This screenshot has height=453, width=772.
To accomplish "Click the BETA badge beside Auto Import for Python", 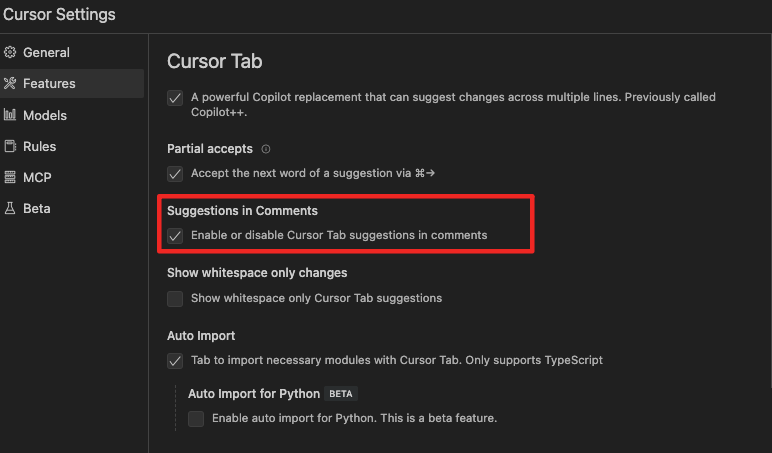I will coord(342,394).
